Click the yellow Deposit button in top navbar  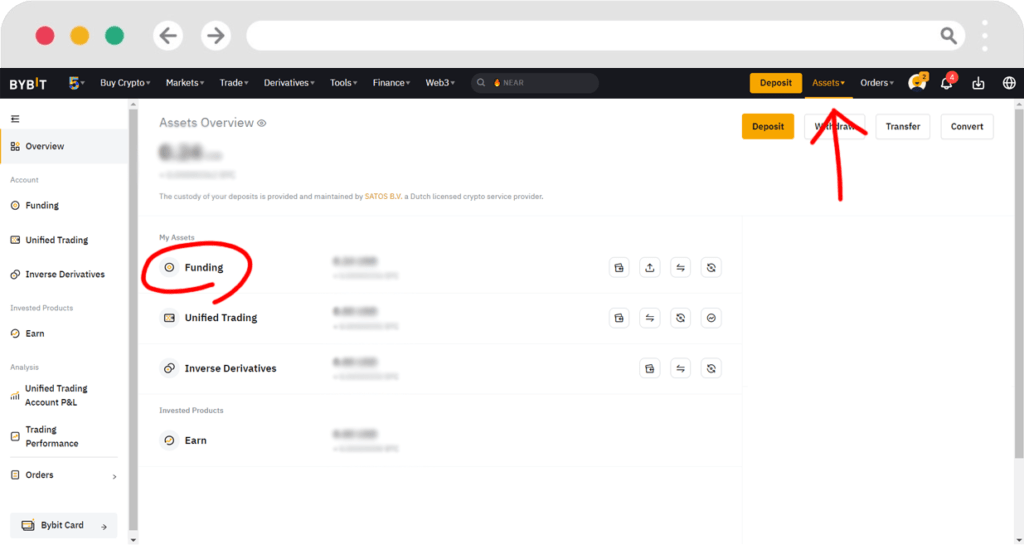click(776, 83)
